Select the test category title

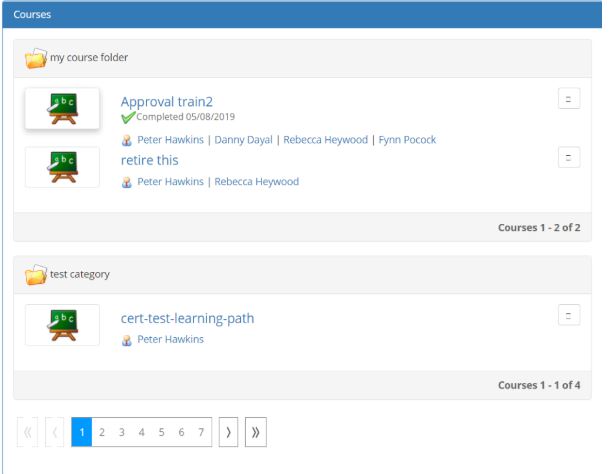80,274
